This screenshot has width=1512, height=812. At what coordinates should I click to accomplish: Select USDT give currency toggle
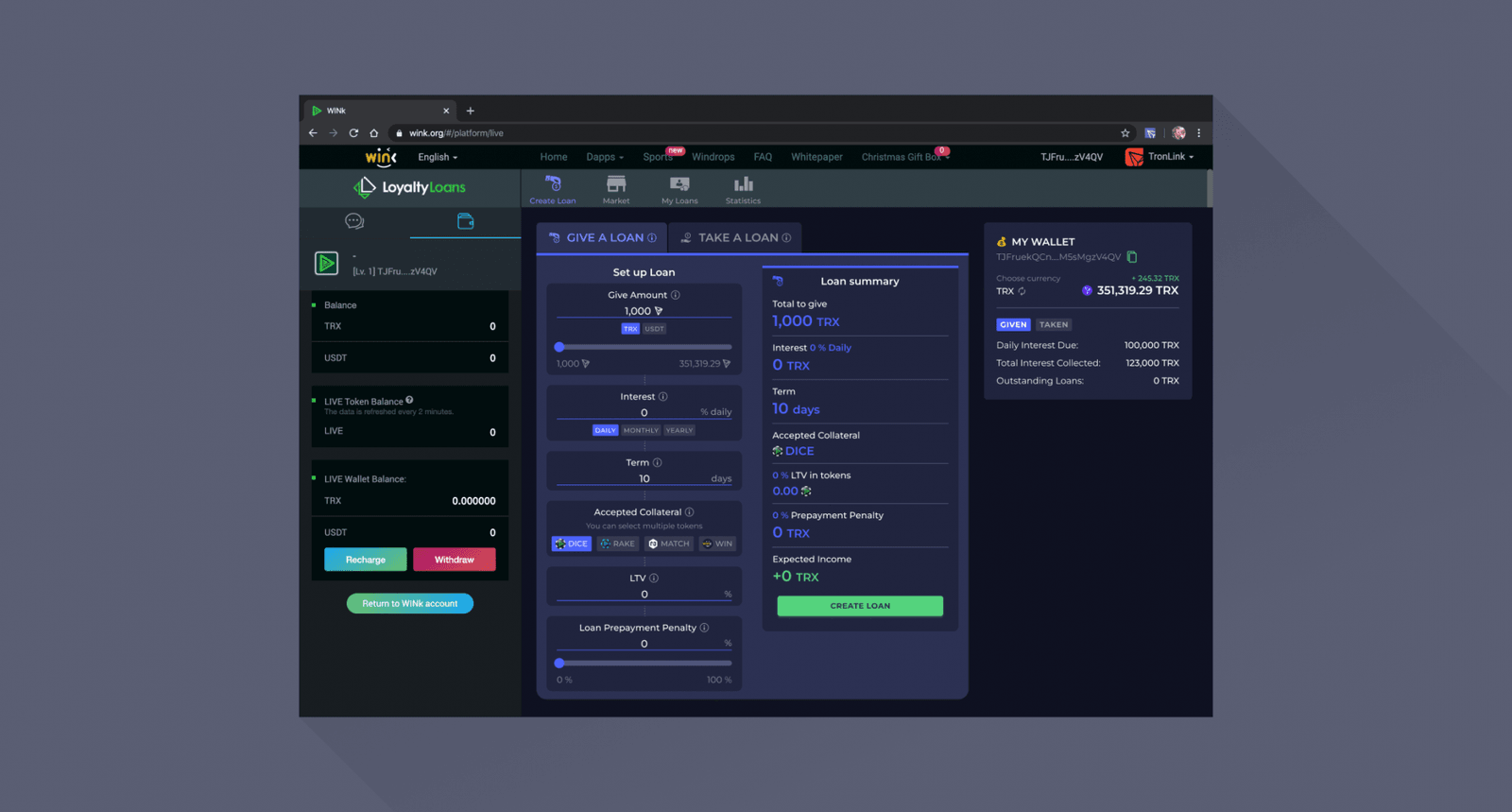click(x=654, y=329)
